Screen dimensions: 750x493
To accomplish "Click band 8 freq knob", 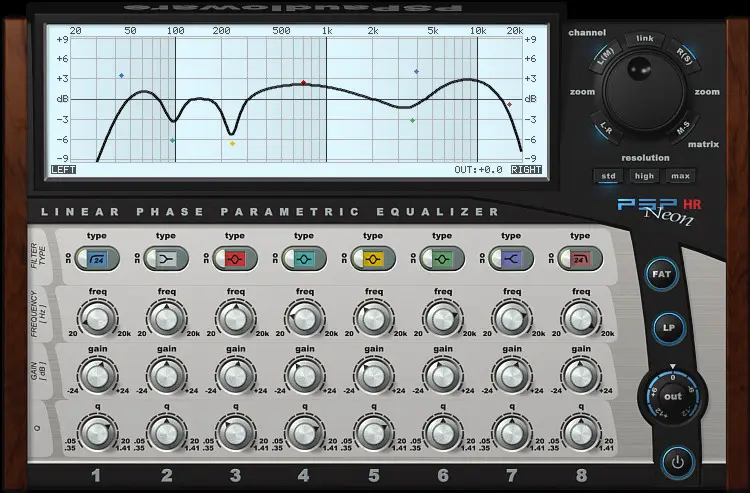I will coord(581,318).
